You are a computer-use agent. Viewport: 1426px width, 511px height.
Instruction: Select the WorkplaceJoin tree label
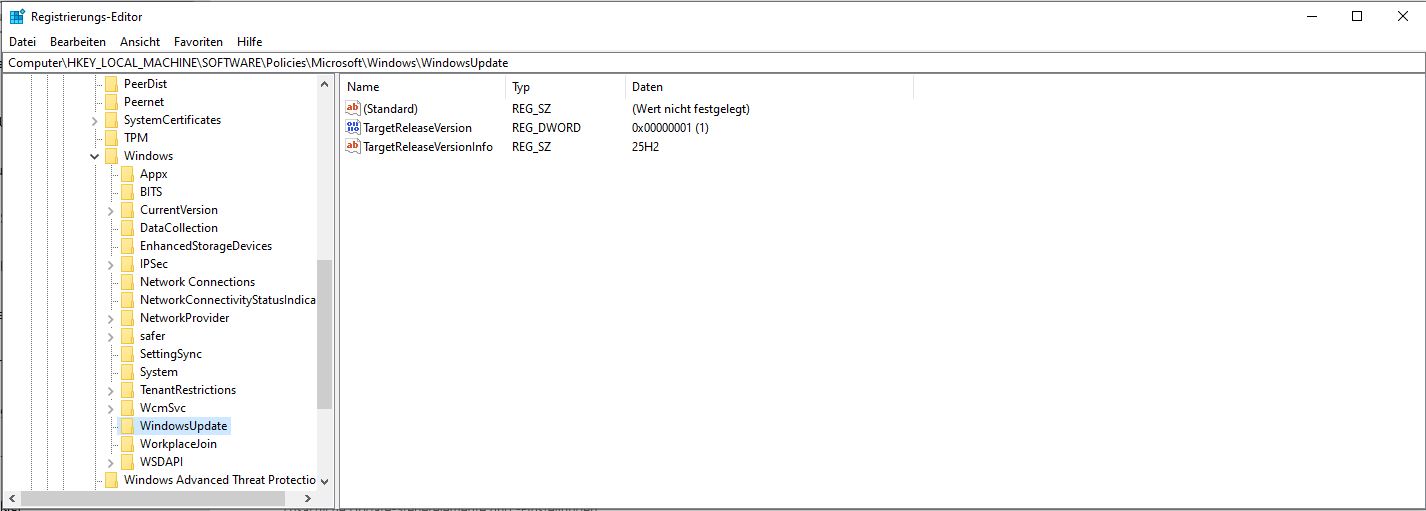178,444
